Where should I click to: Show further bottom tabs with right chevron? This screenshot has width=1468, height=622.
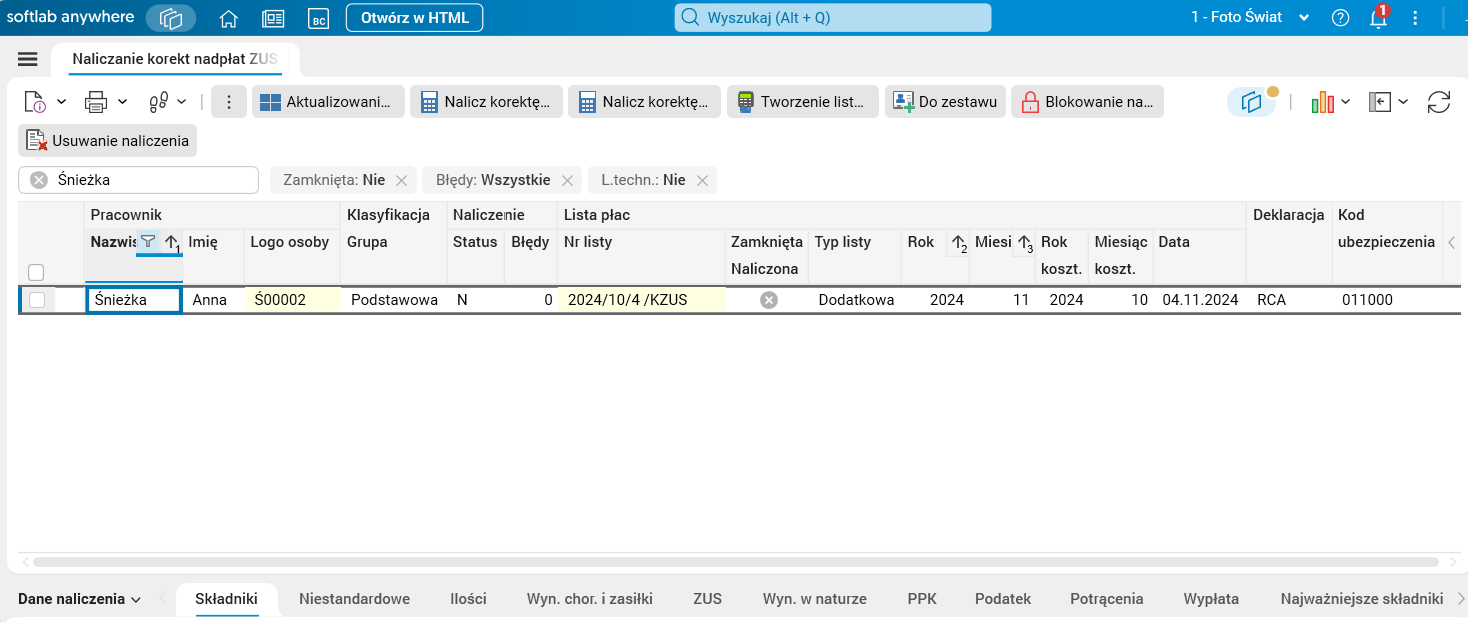[x=1460, y=599]
